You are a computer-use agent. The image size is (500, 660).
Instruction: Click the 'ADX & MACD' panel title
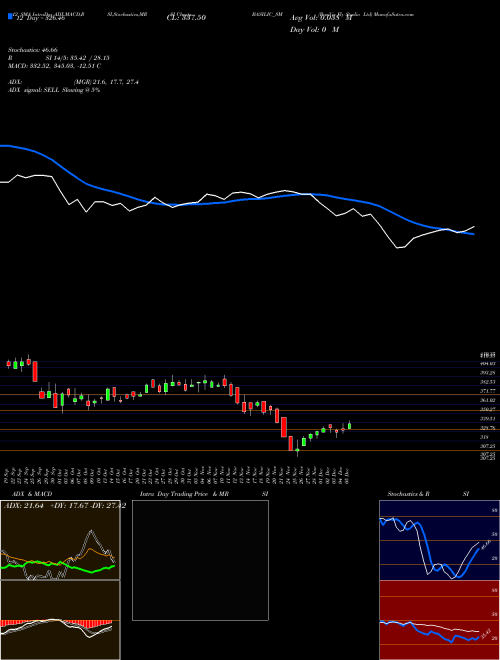tap(32, 494)
